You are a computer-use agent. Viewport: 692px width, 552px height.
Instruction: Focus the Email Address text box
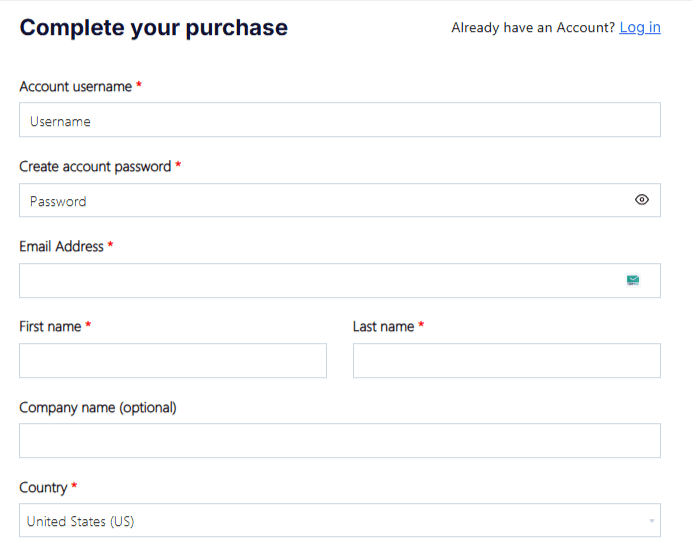320,280
